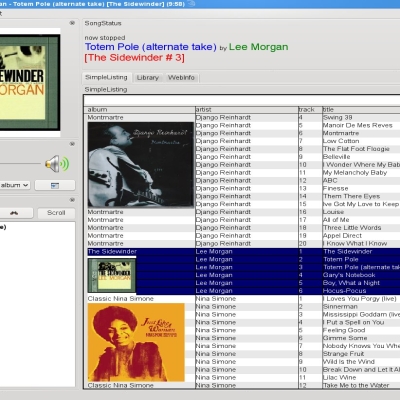This screenshot has height=400, width=400.
Task: Select the 'Appel Direct' track
Action: 342,236
